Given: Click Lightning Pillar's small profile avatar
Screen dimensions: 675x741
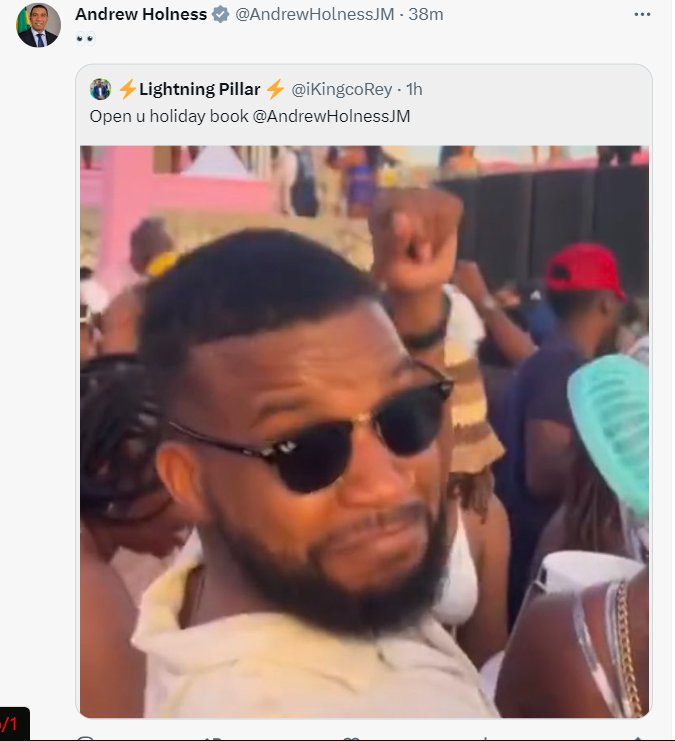Looking at the screenshot, I should pos(100,89).
